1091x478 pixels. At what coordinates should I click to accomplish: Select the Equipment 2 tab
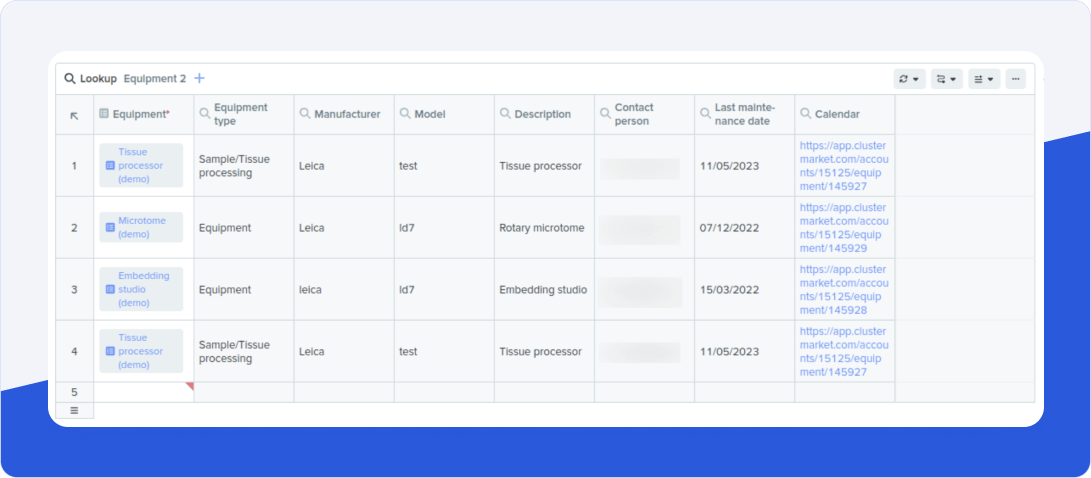[x=155, y=79]
